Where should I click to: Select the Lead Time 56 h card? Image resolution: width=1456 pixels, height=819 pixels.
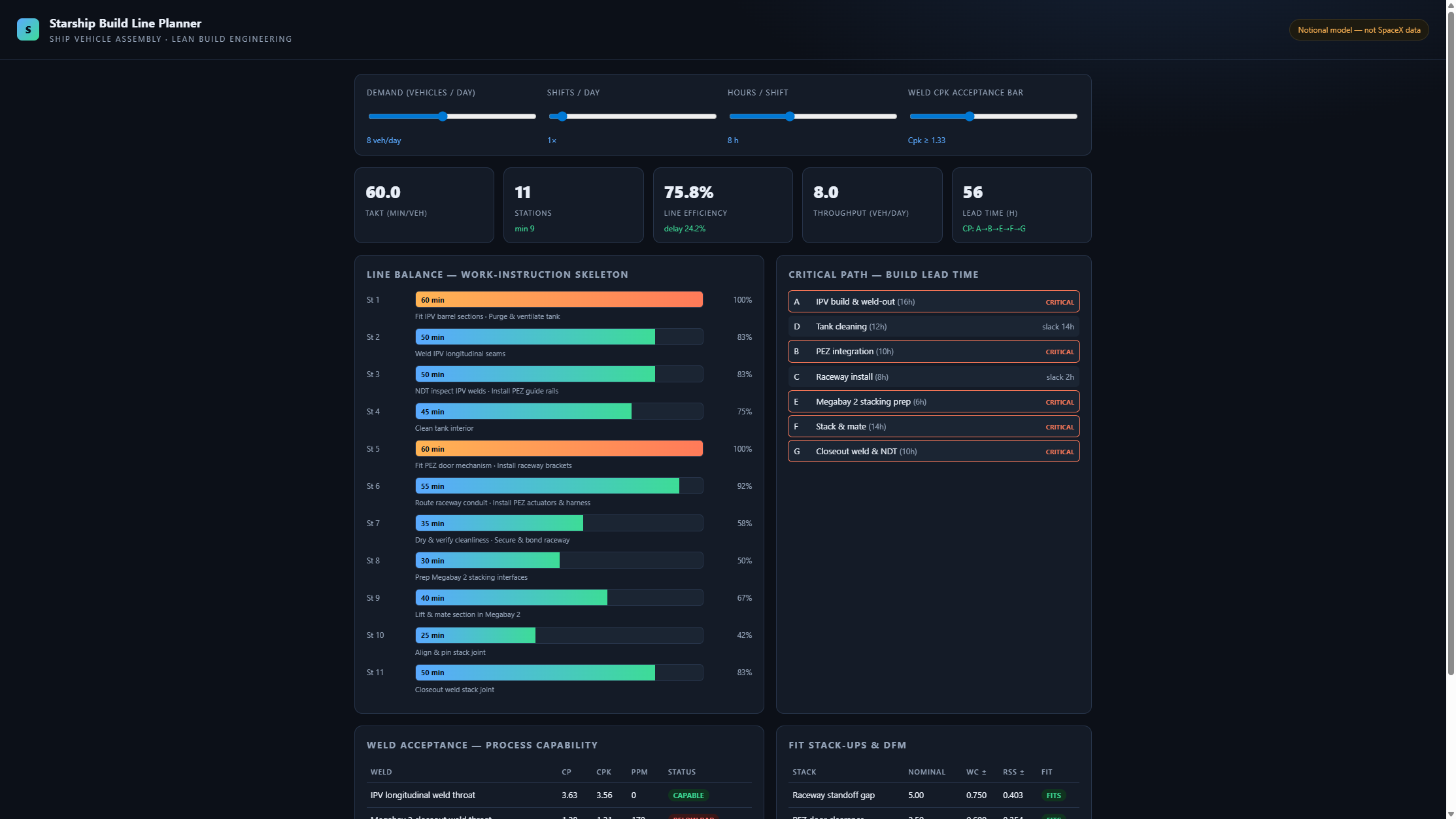coord(1021,205)
